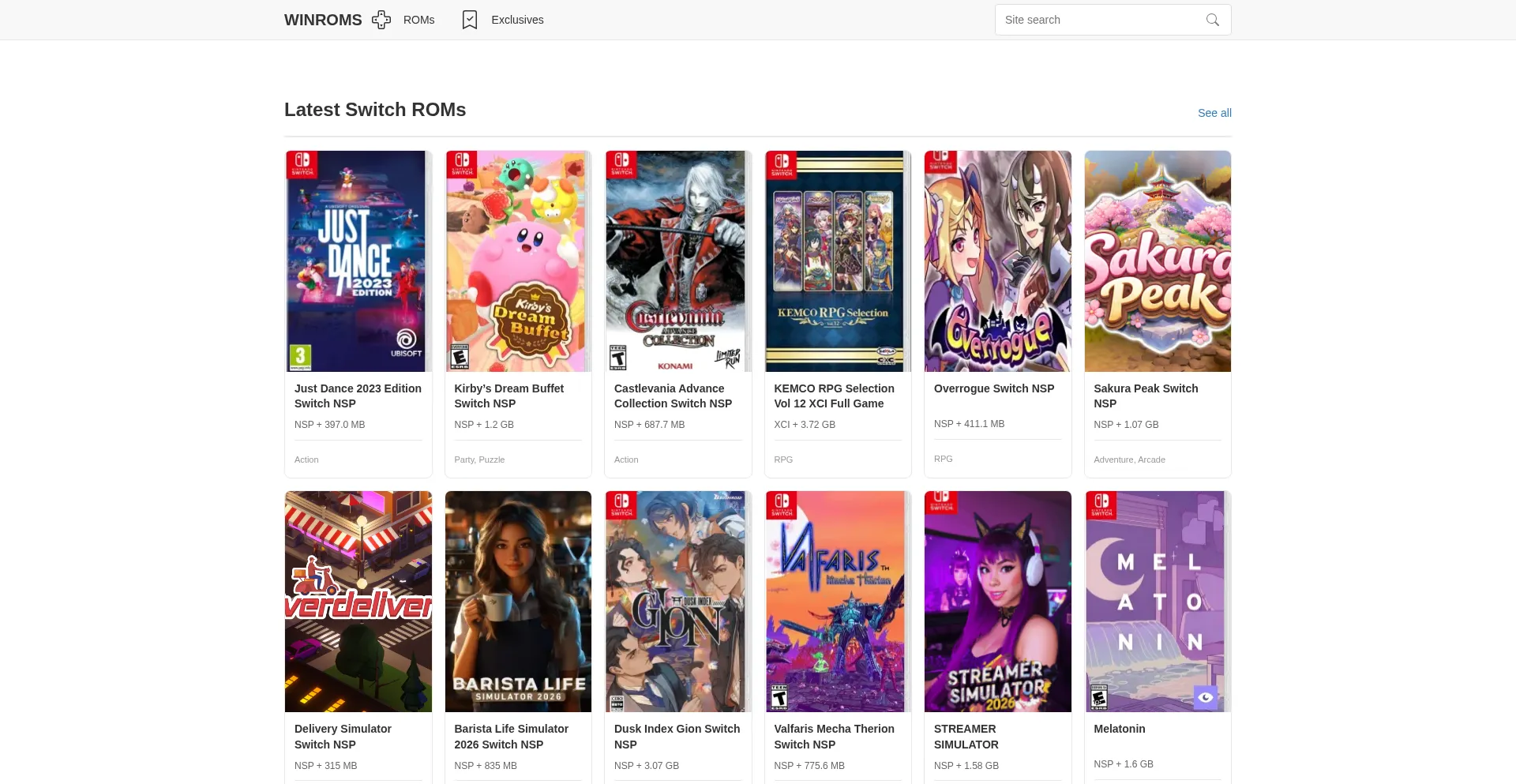Click the RPG genre under KEMCO
The image size is (1516, 784).
(x=783, y=460)
